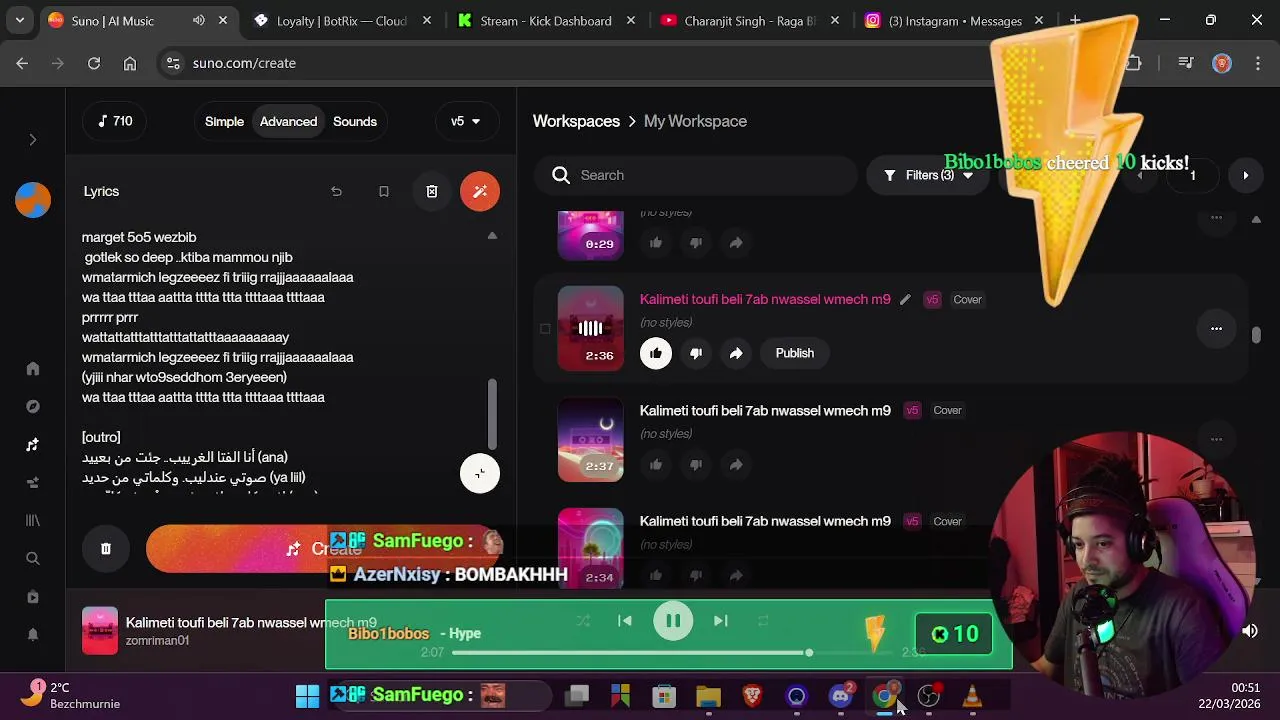Screen dimensions: 1280x720
Task: Toggle shuffle in the player bar
Action: click(x=583, y=621)
